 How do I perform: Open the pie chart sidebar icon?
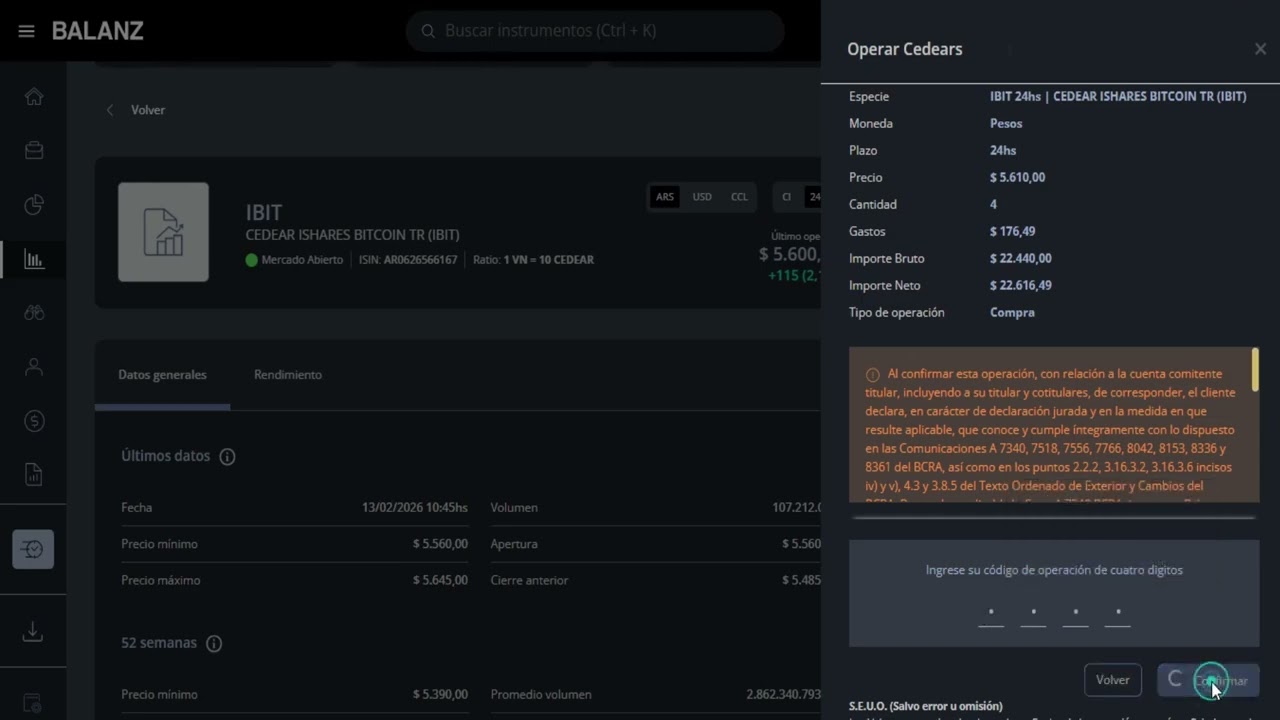(x=34, y=205)
